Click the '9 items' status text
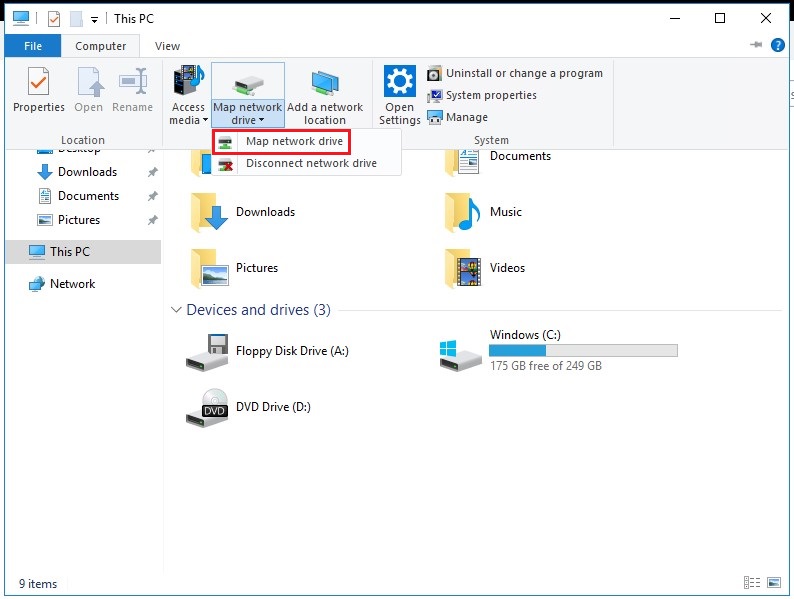The image size is (794, 599). [38, 584]
